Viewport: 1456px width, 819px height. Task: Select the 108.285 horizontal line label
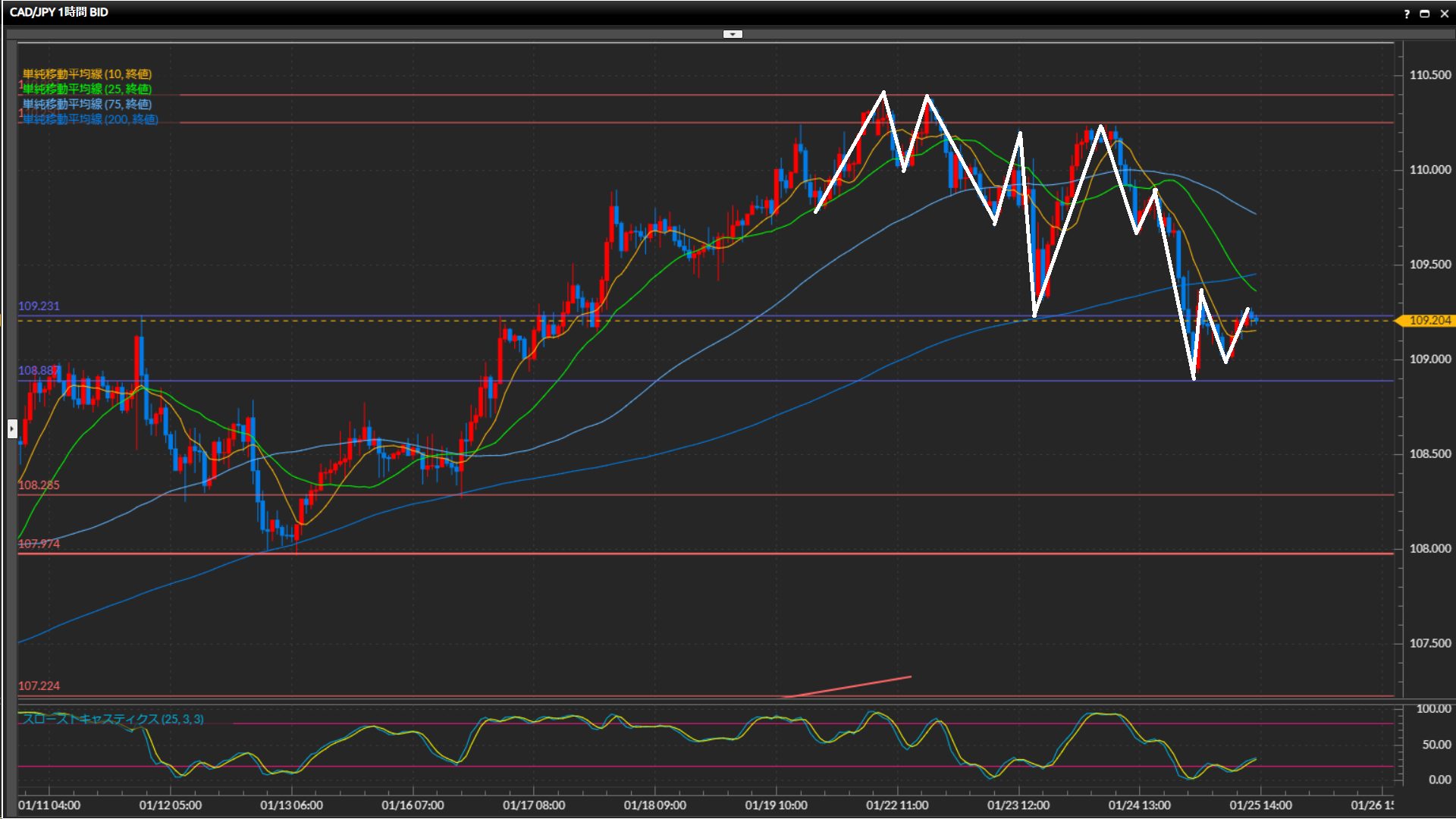[x=39, y=485]
